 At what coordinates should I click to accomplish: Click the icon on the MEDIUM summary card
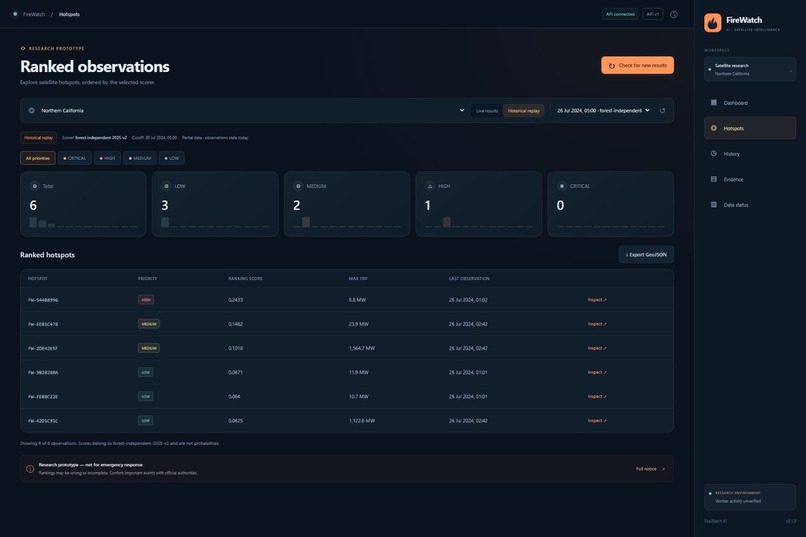(x=298, y=186)
